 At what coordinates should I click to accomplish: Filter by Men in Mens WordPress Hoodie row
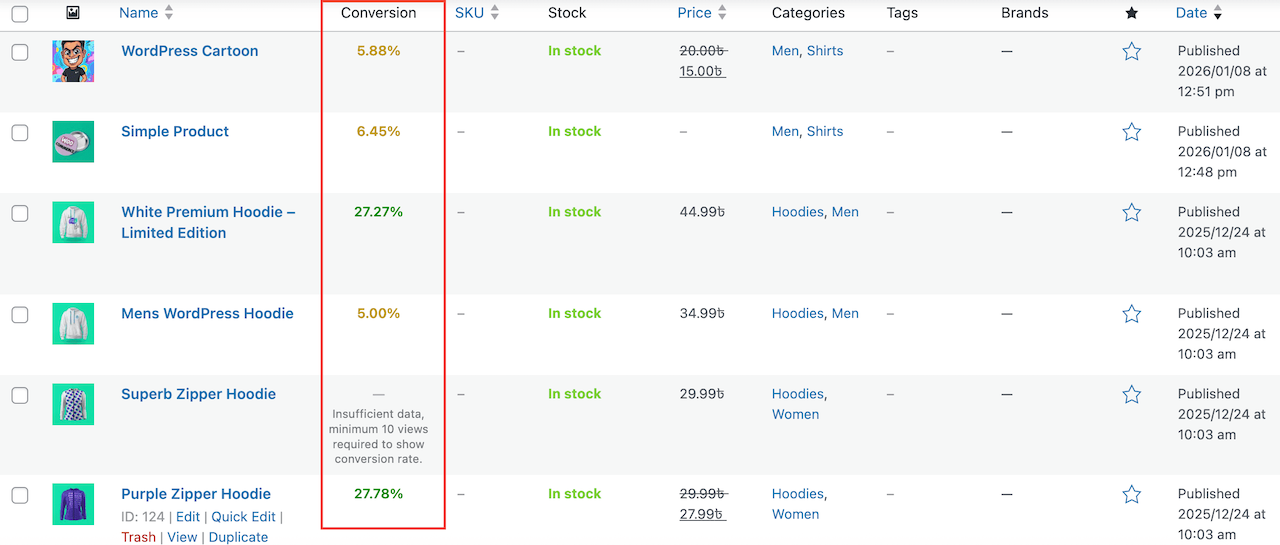pyautogui.click(x=845, y=313)
